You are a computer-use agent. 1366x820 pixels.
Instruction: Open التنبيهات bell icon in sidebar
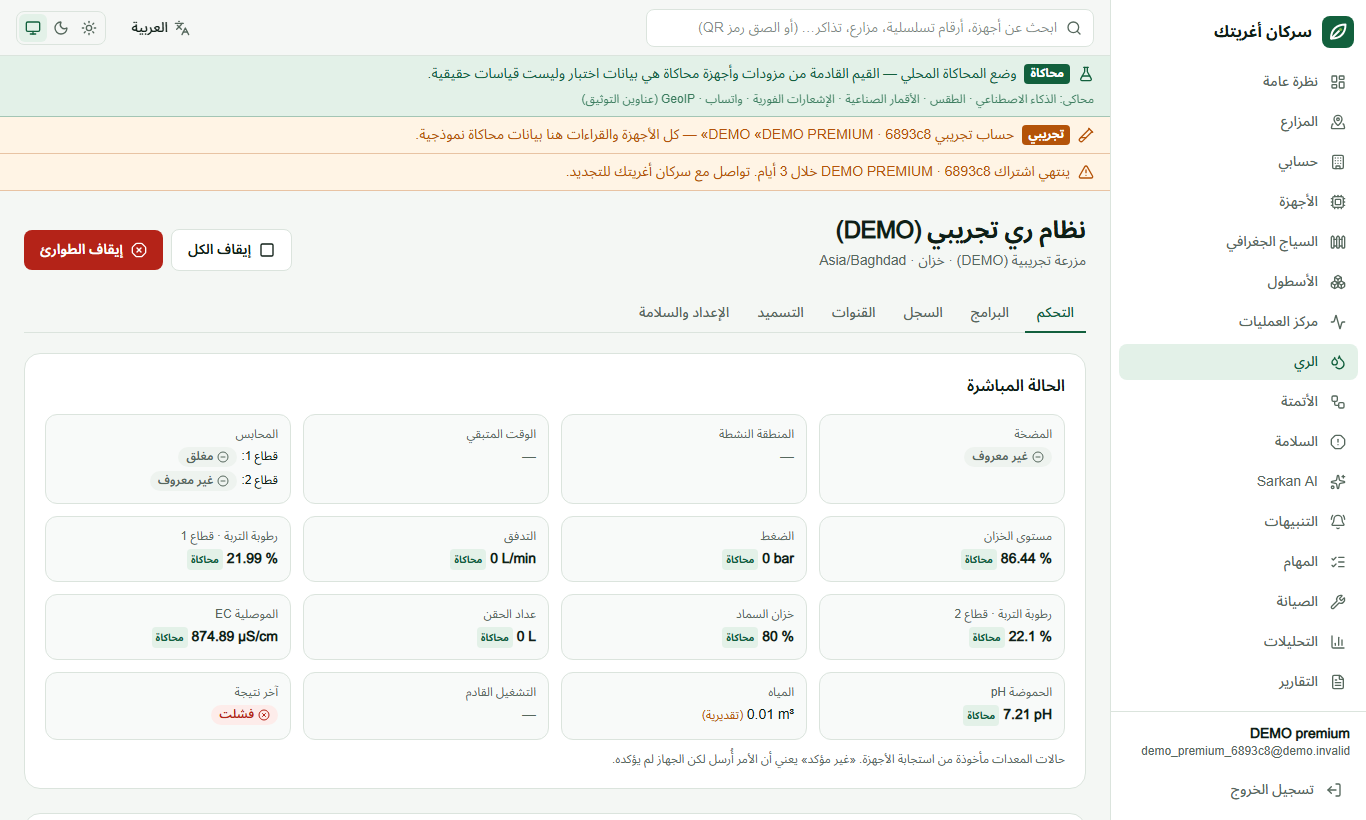click(1338, 522)
